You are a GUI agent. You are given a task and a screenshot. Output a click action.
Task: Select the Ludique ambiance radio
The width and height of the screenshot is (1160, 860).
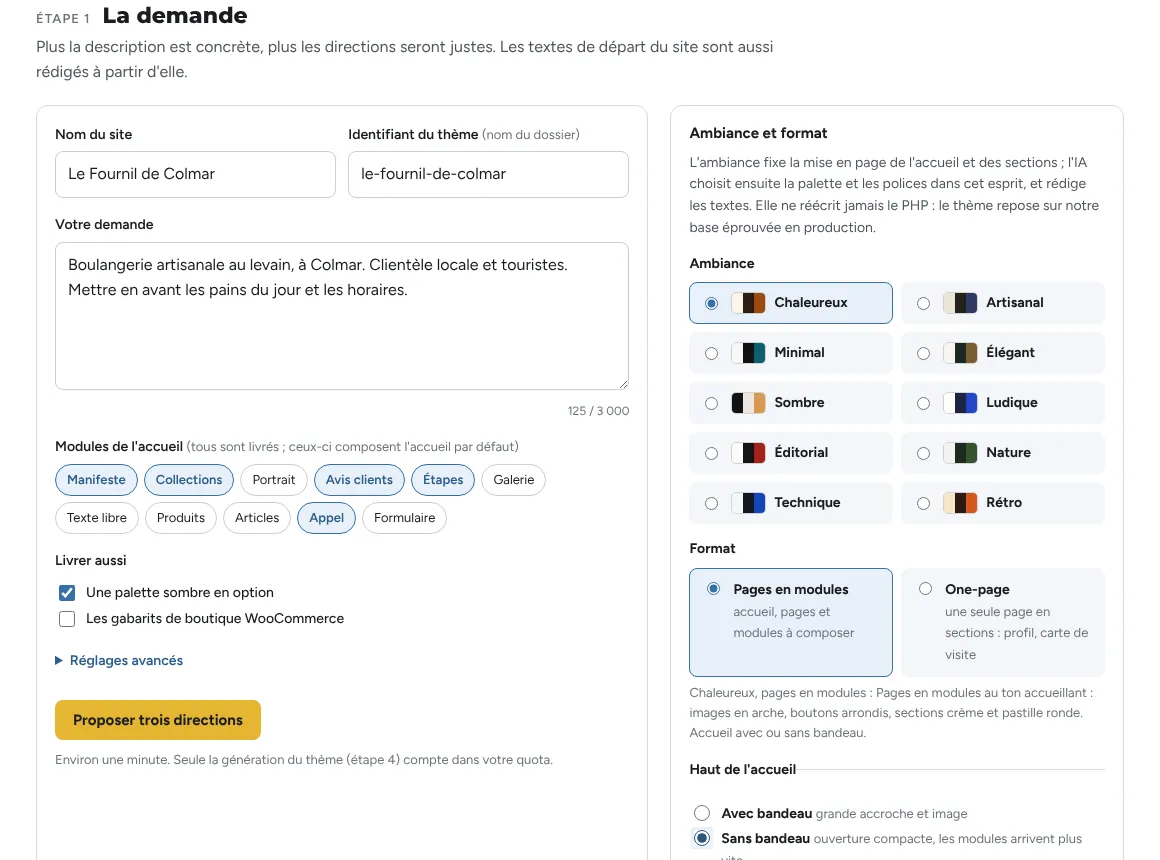(x=923, y=403)
